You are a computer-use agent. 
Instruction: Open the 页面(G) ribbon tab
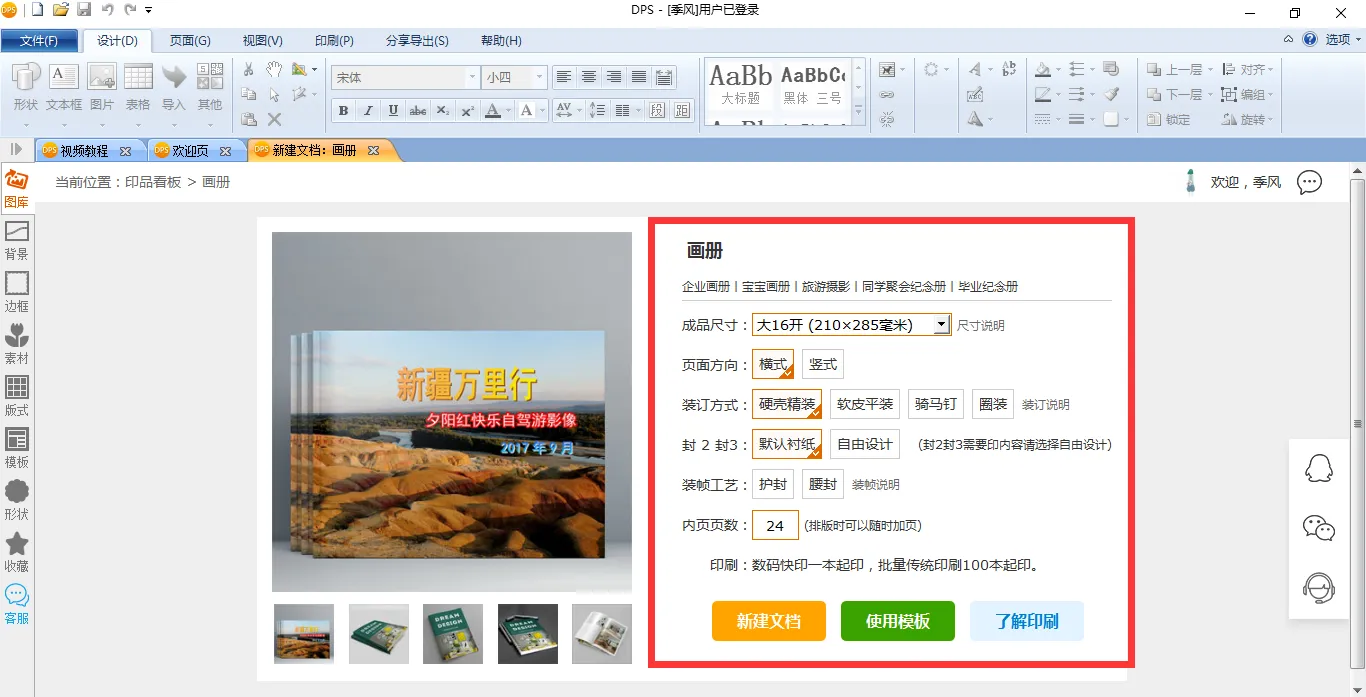point(190,41)
